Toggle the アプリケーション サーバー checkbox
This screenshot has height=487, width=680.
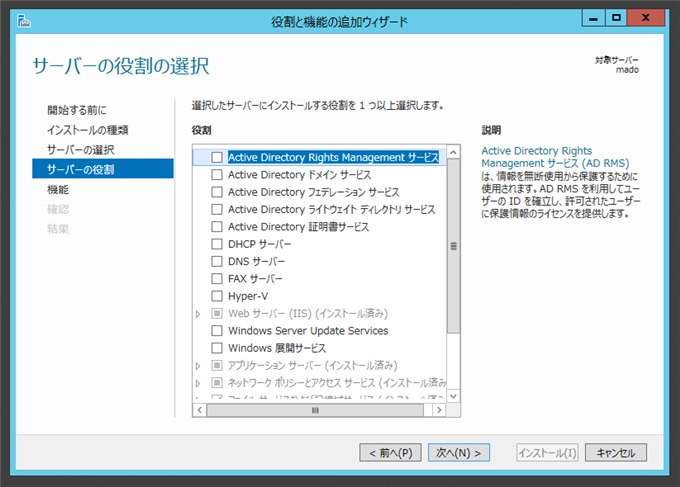(217, 365)
